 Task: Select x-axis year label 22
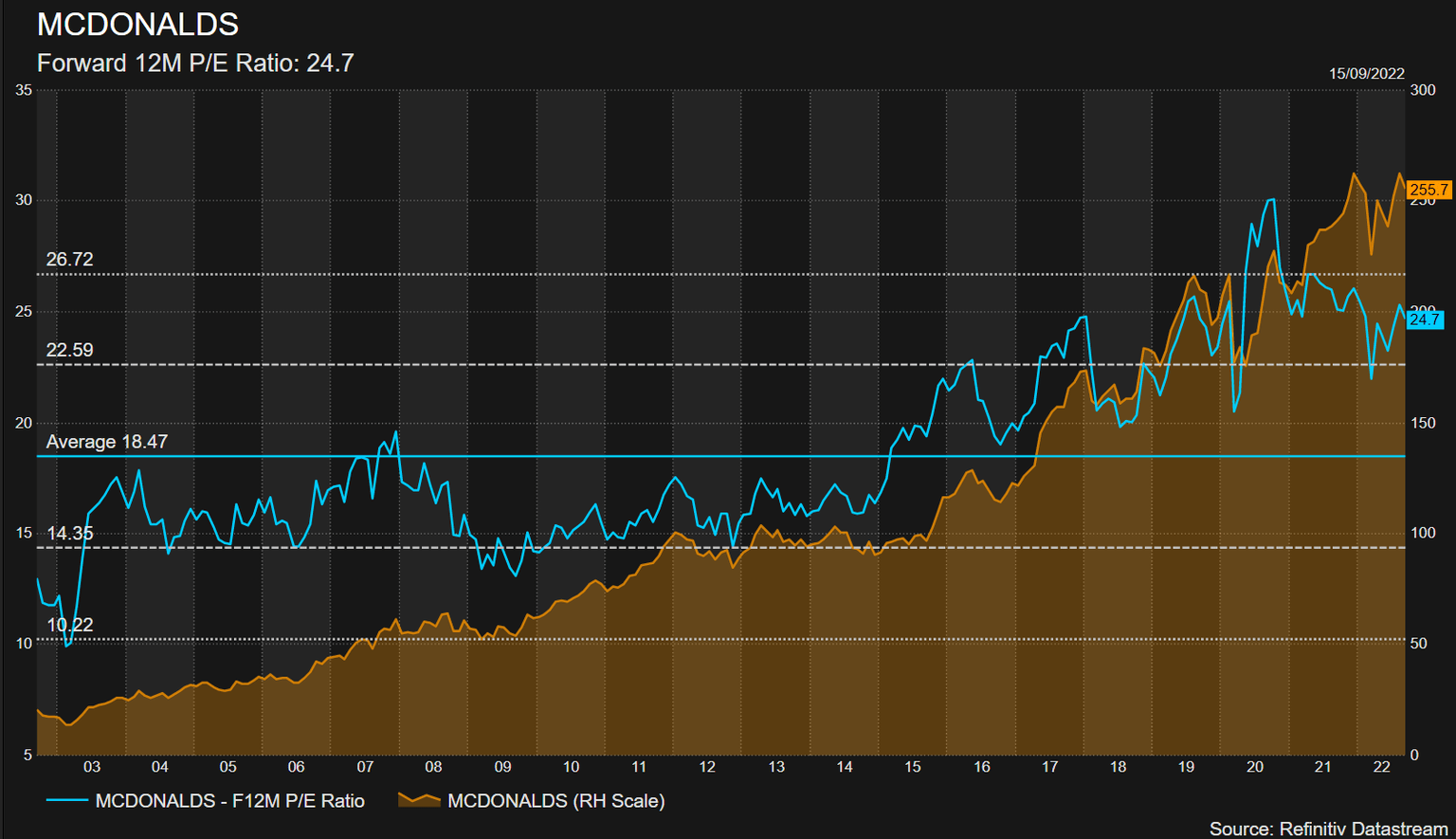point(1382,767)
